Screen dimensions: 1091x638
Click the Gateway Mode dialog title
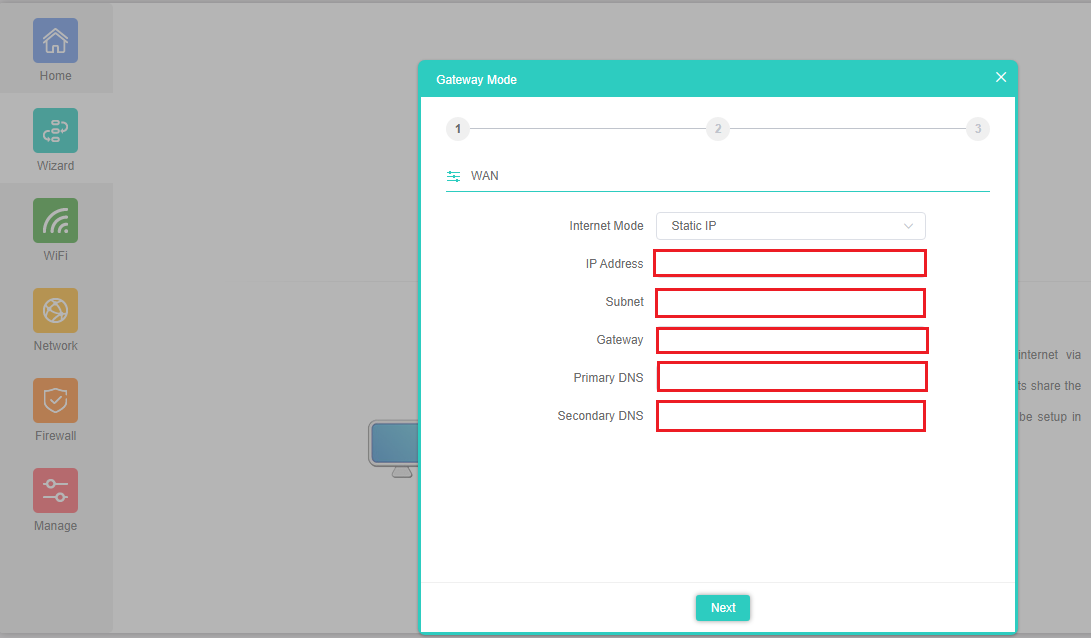(477, 80)
